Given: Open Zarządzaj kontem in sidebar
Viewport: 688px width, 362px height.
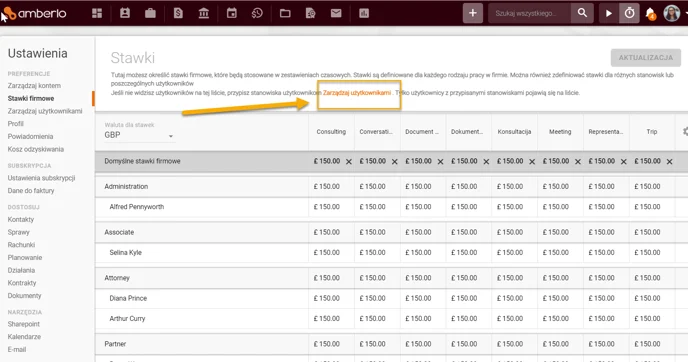Looking at the screenshot, I should tap(34, 86).
